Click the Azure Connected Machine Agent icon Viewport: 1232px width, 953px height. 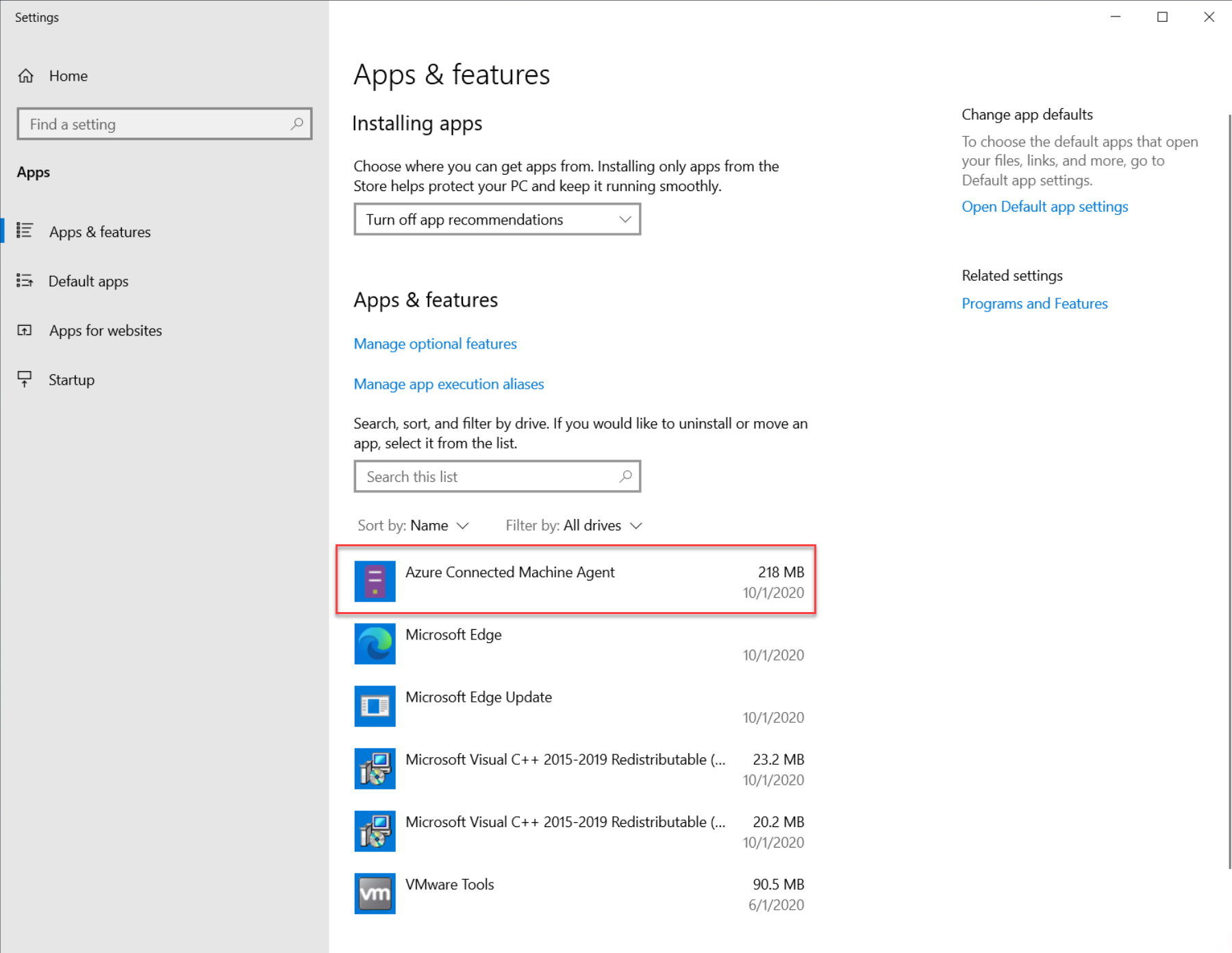pos(375,581)
